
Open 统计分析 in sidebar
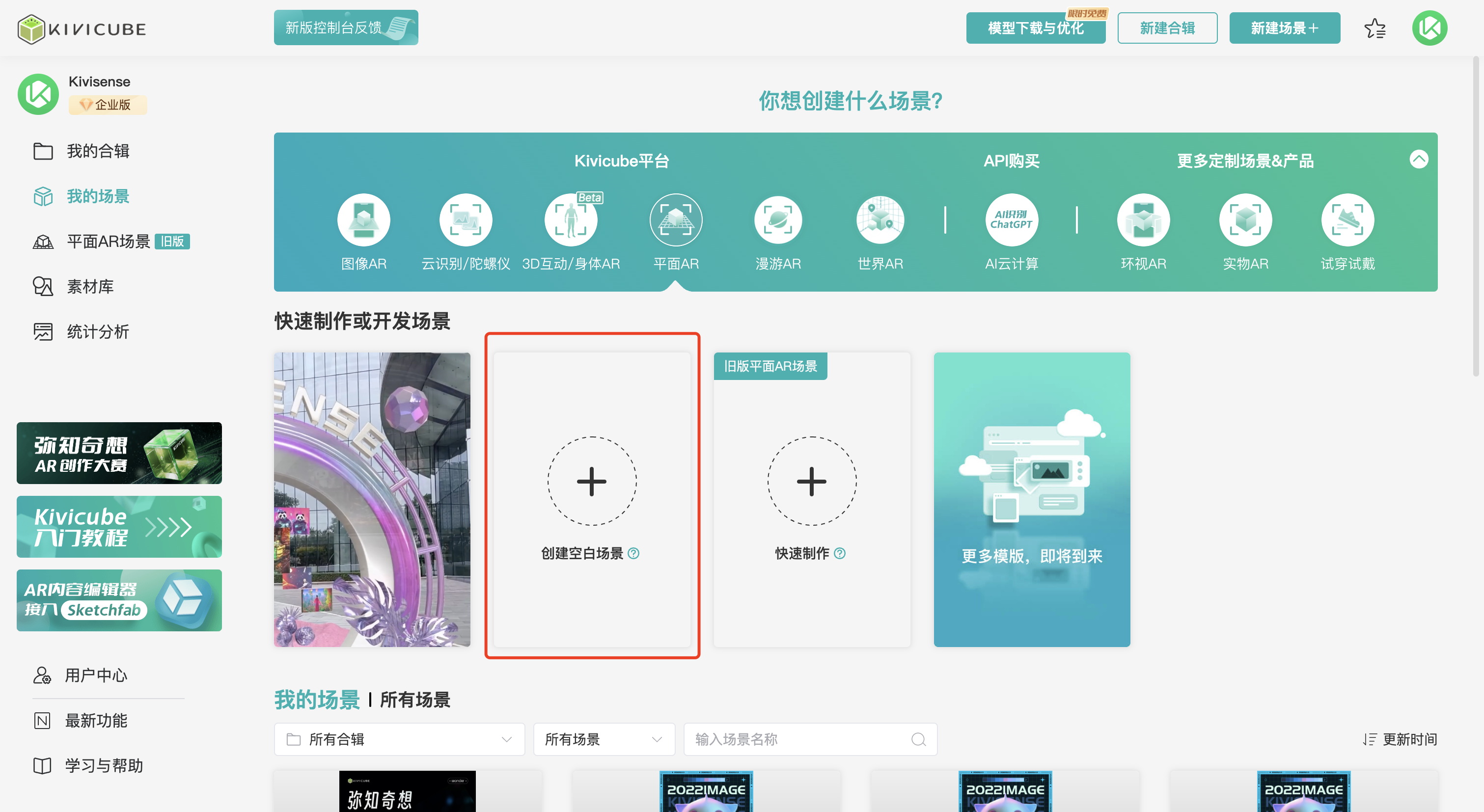97,332
